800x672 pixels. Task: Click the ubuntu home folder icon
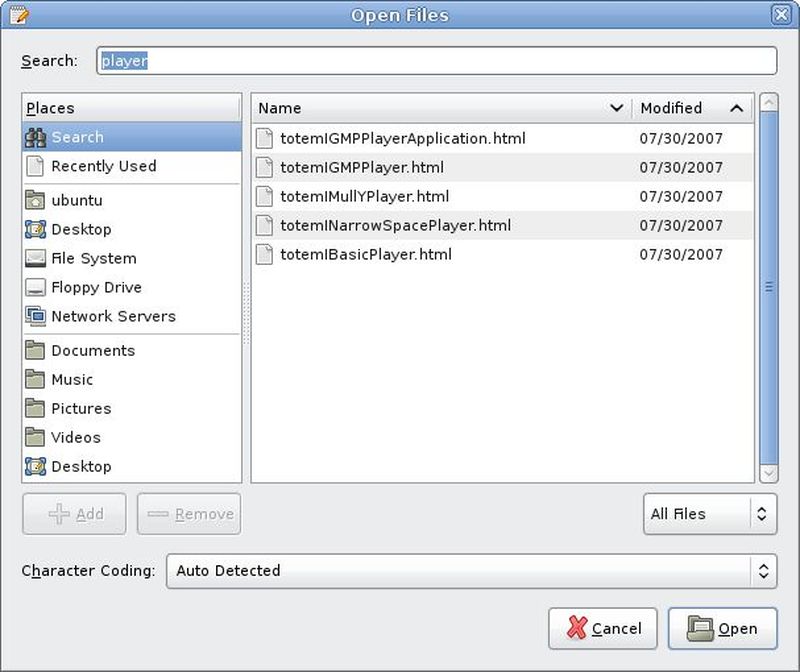(x=35, y=201)
